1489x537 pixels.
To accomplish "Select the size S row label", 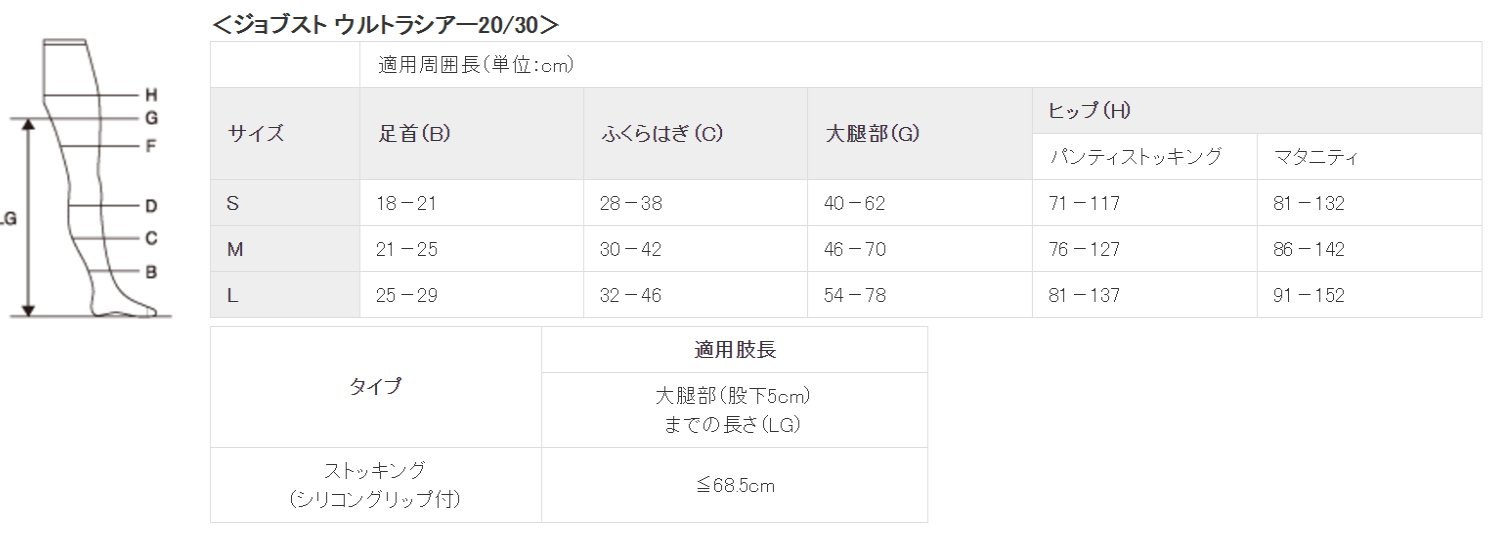I will [233, 204].
